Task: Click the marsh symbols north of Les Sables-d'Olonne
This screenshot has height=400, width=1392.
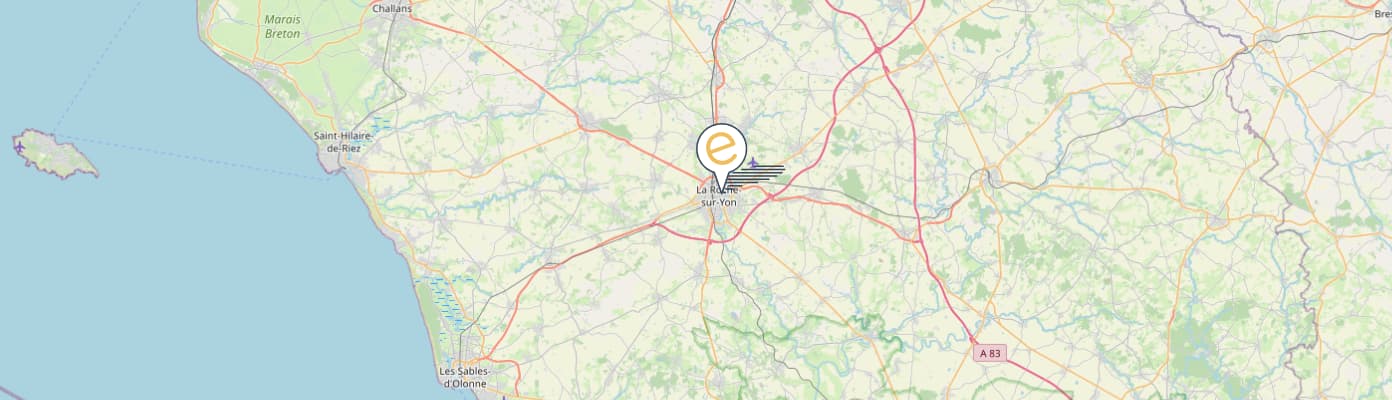Action: click(x=440, y=302)
